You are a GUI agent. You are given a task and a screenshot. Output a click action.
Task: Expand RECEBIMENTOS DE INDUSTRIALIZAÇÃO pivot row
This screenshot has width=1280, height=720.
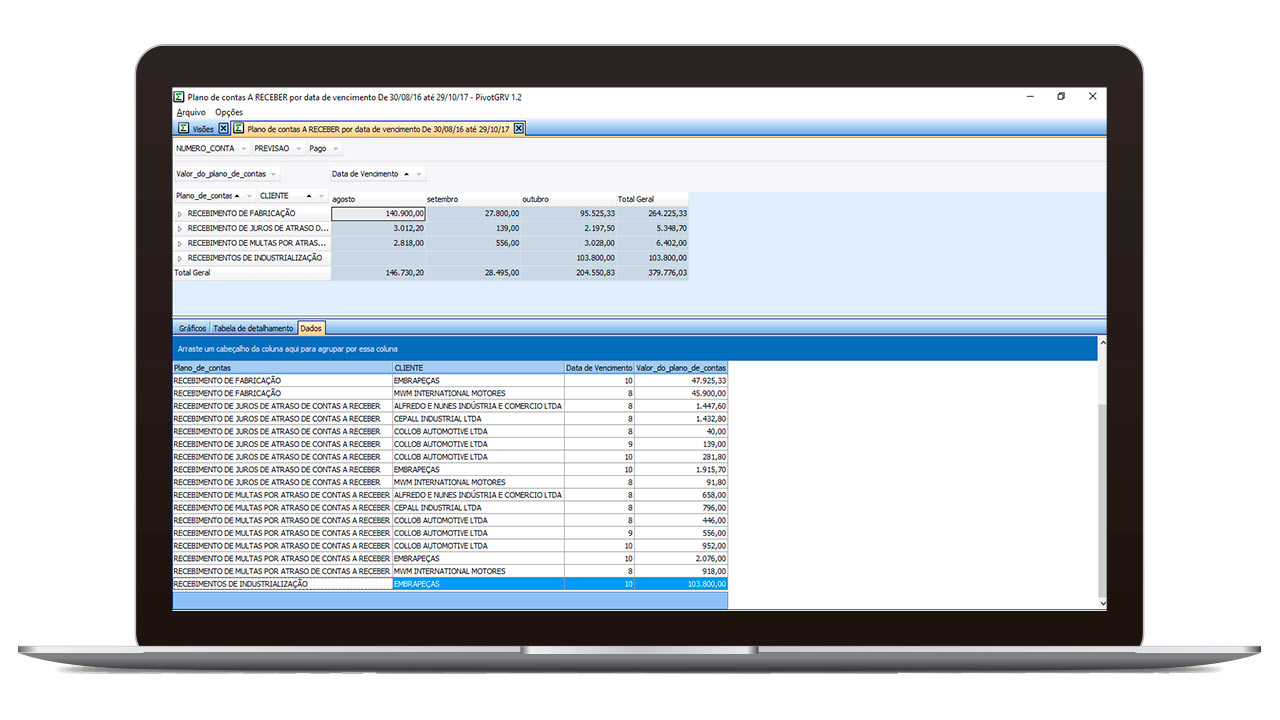point(180,258)
